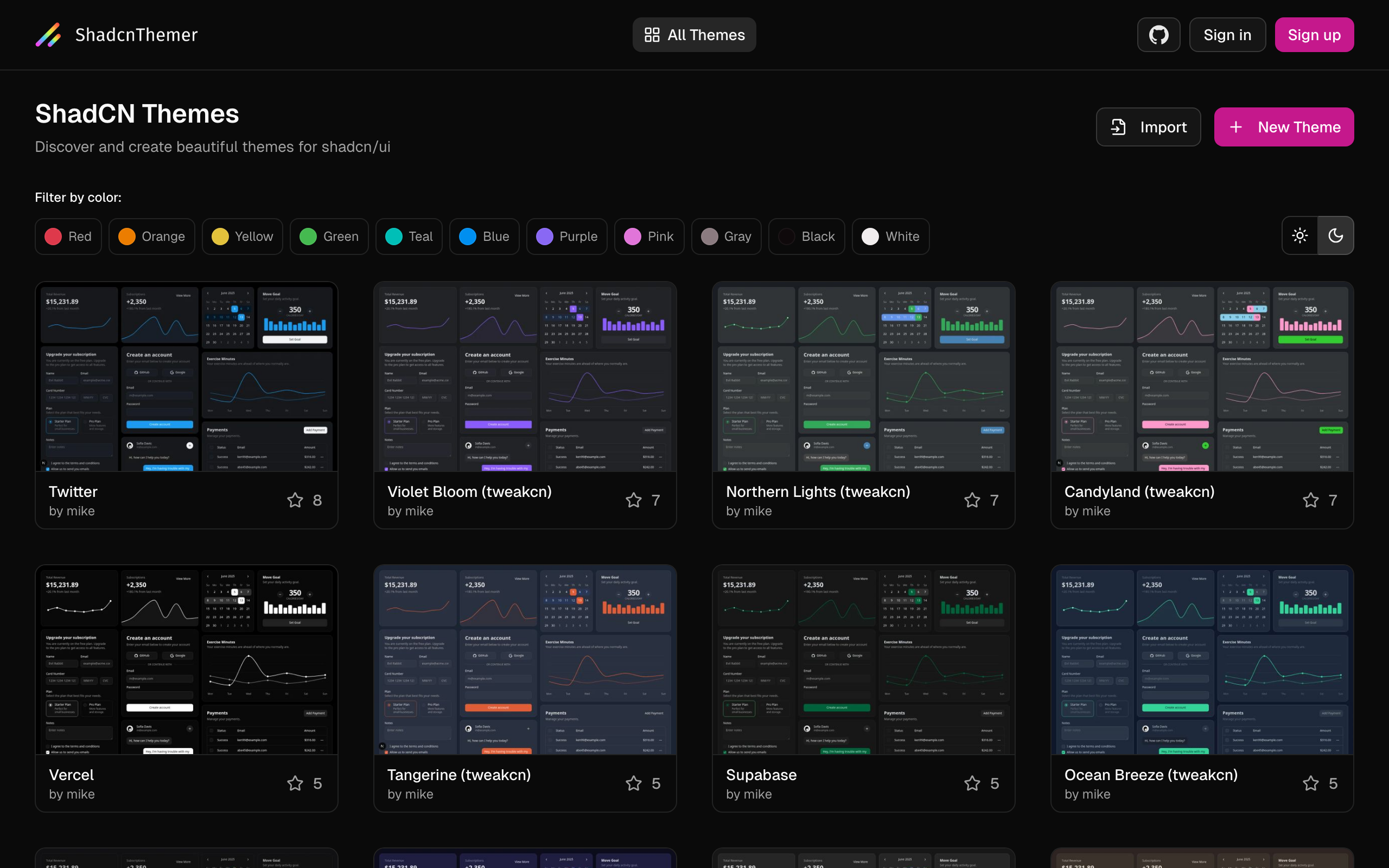Click star icon on Supabase theme

[972, 783]
